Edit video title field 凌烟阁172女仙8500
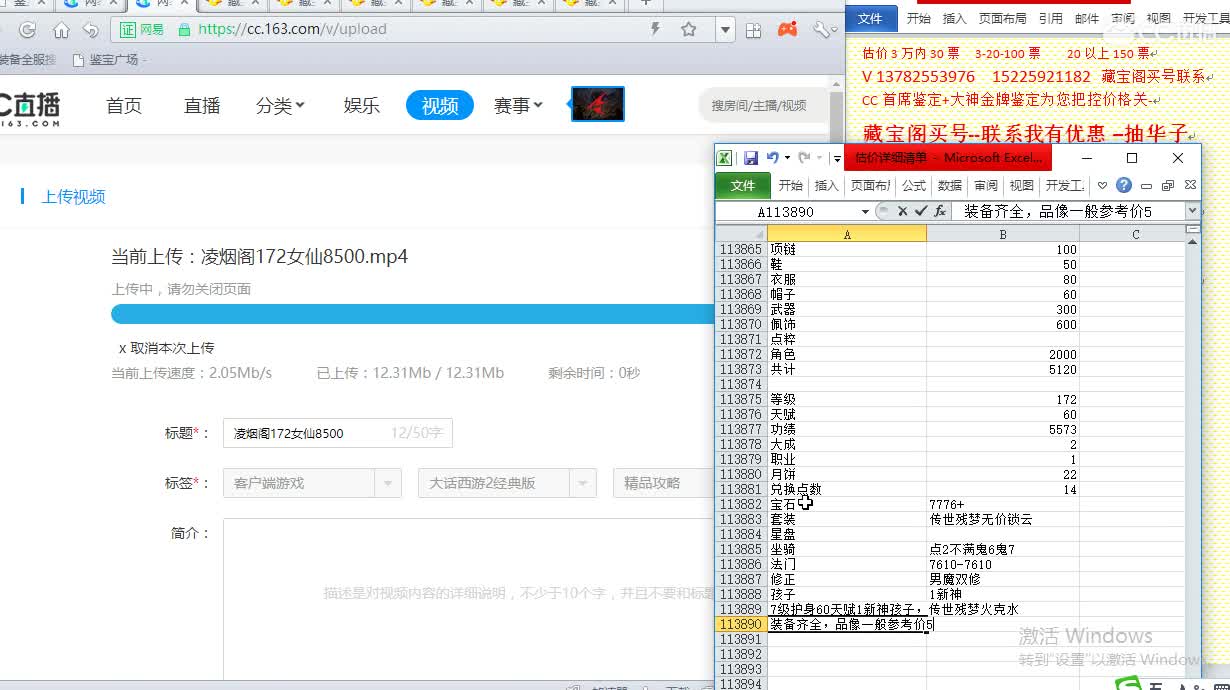The height and width of the screenshot is (690, 1230). [338, 433]
